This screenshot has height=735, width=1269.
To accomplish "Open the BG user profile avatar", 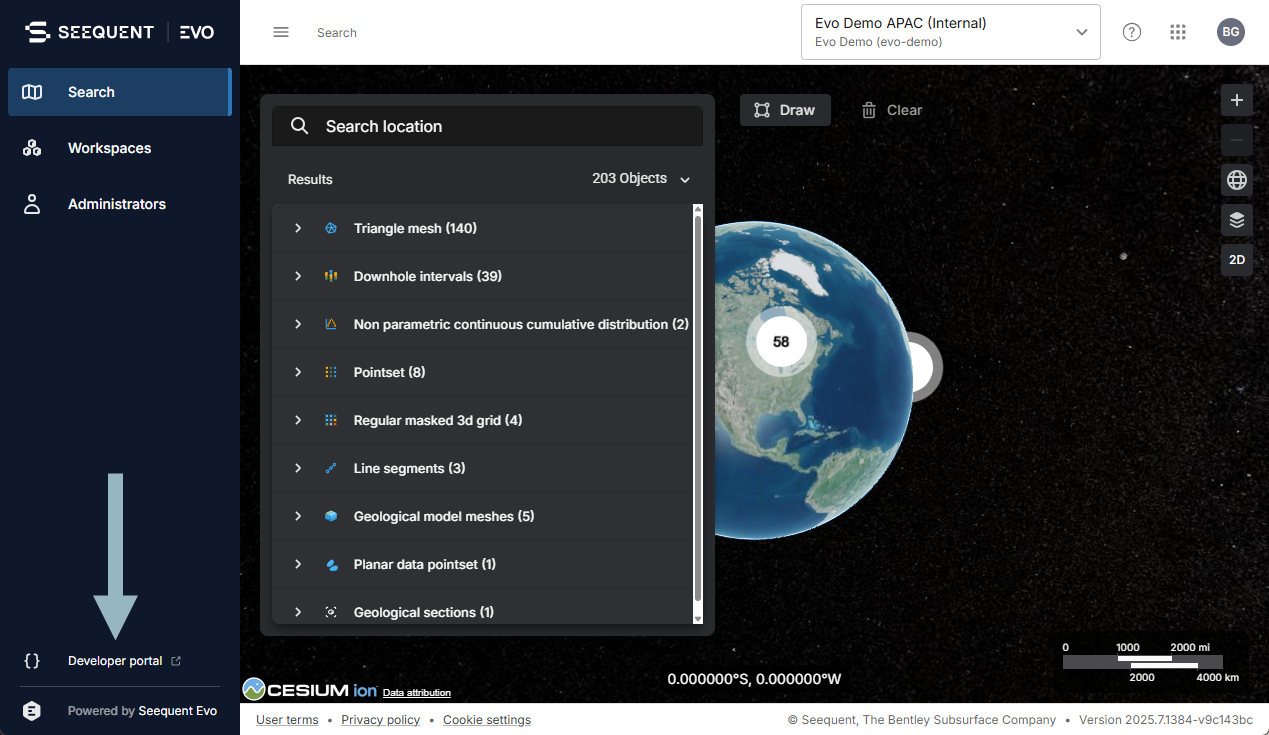I will tap(1231, 32).
